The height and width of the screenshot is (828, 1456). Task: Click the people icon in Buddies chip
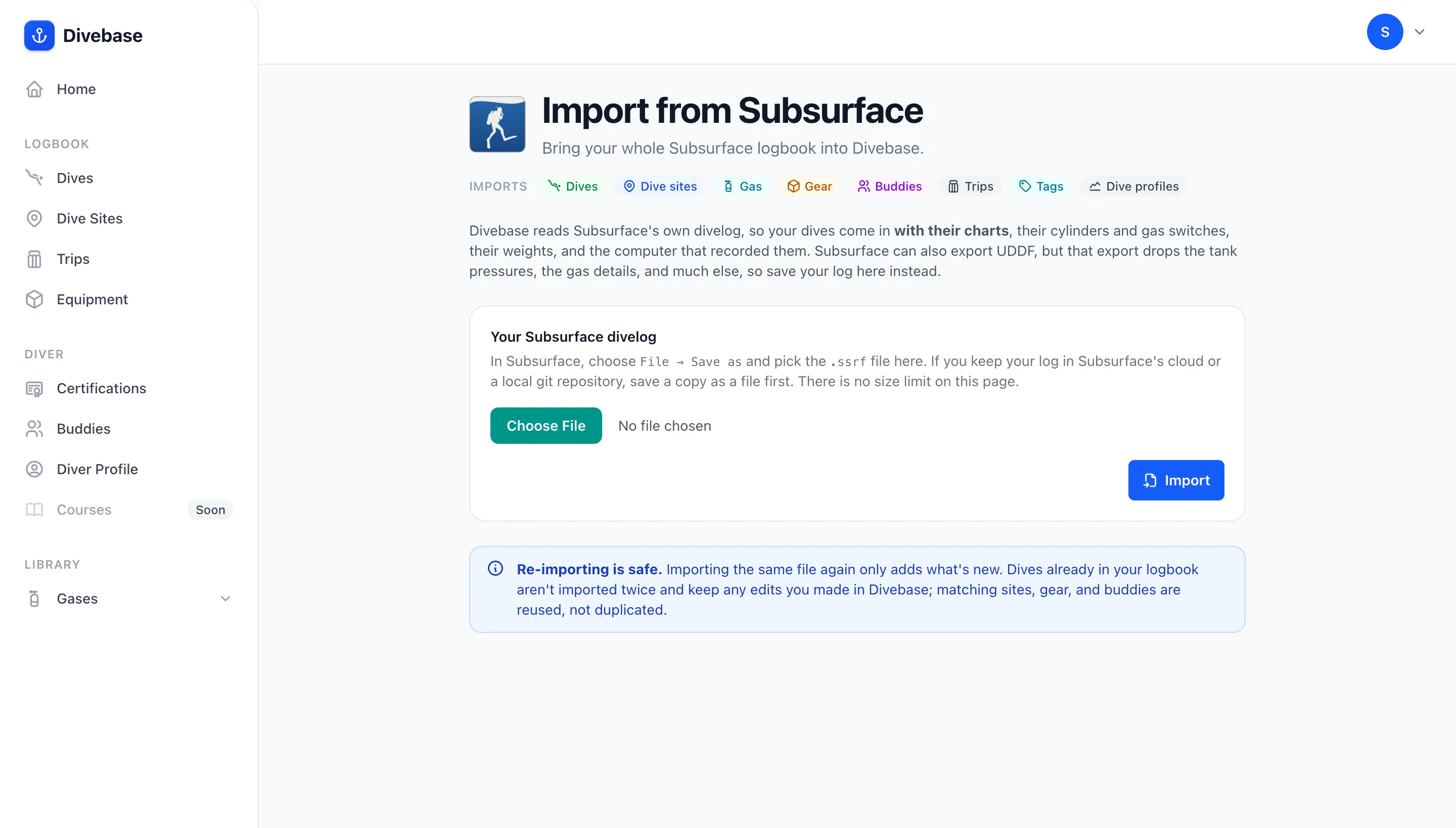click(863, 186)
